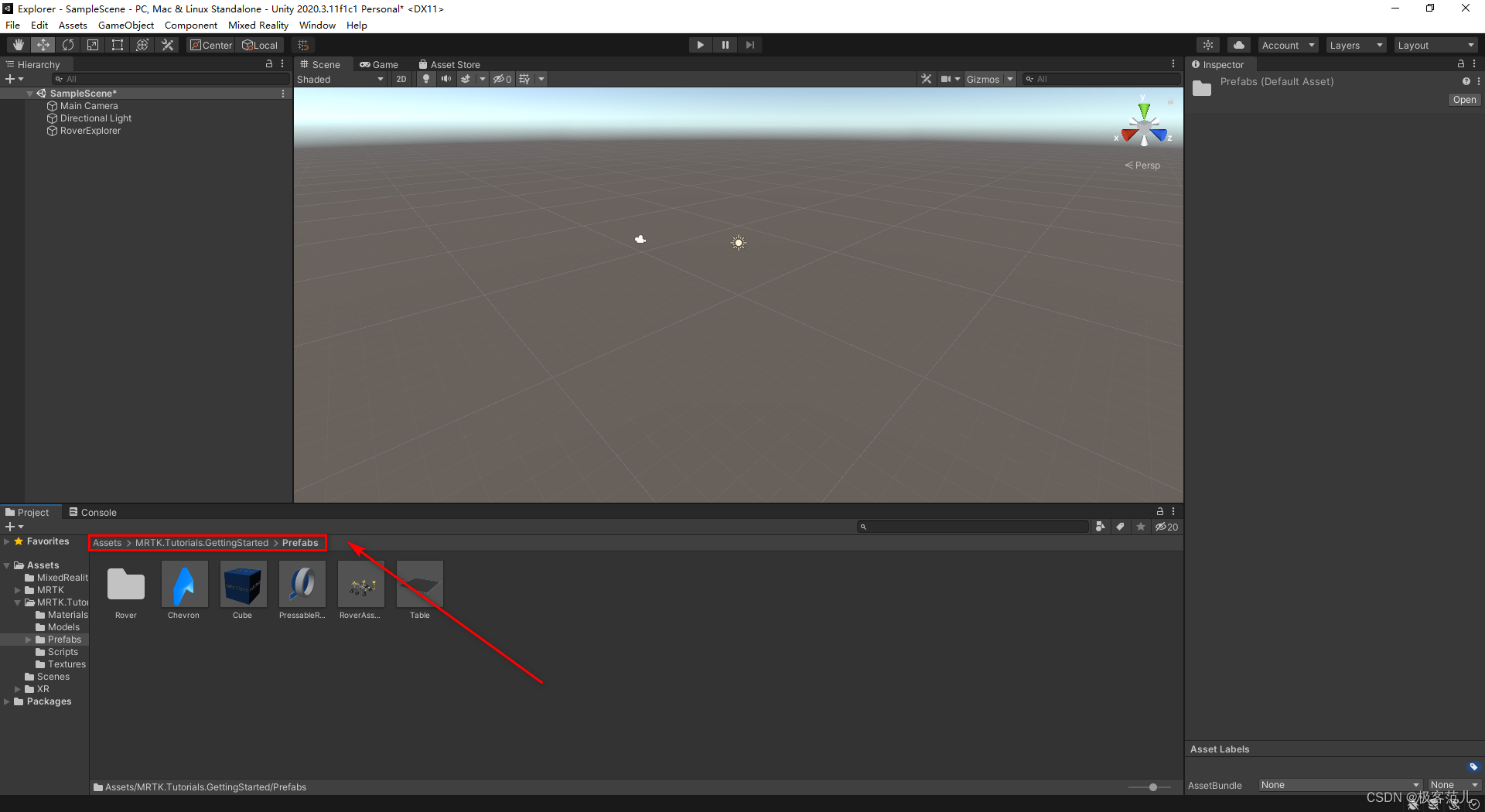The width and height of the screenshot is (1485, 812).
Task: Search by label icon in Project
Action: 1120,527
